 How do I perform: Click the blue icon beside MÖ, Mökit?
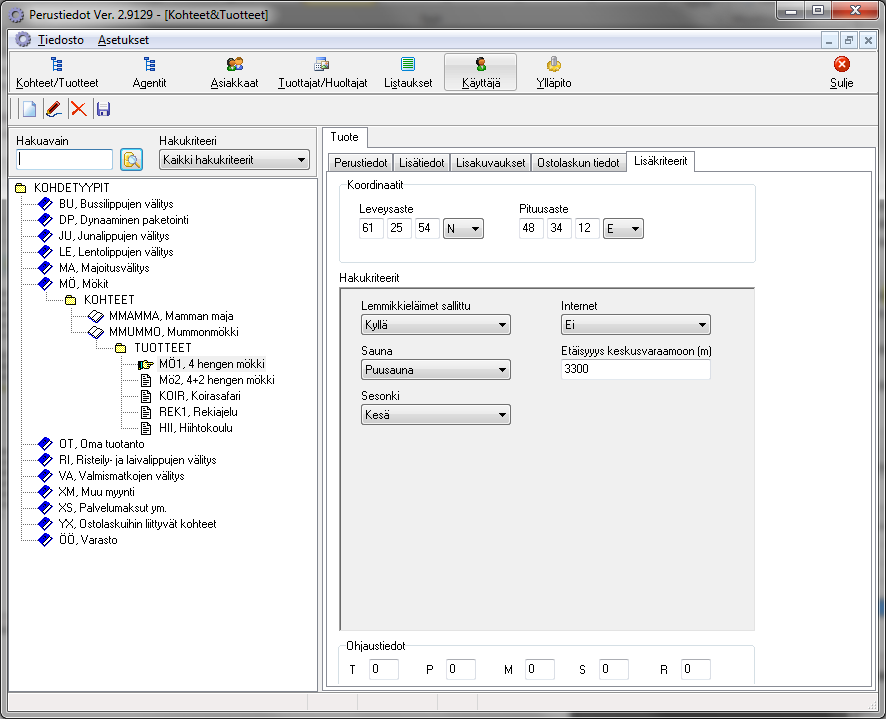(45, 284)
